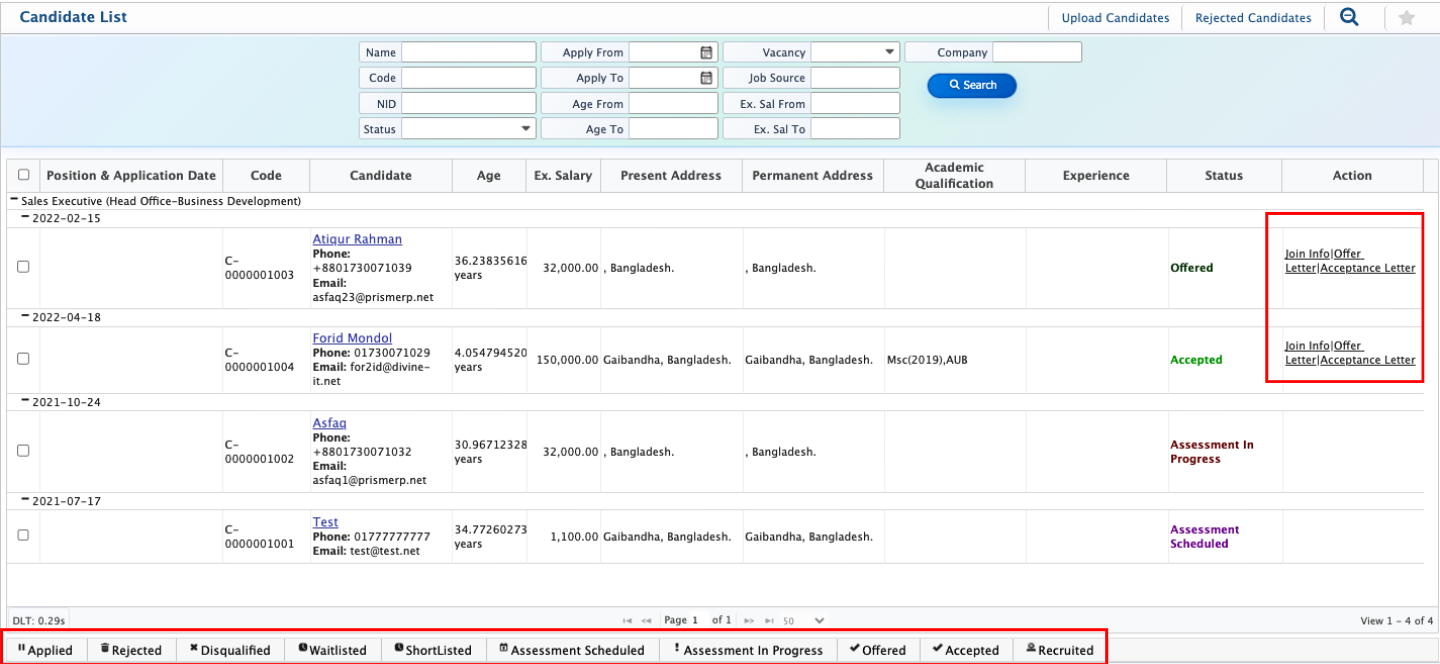Collapse the 2022-02-15 date group
1440x664 pixels.
coord(26,217)
